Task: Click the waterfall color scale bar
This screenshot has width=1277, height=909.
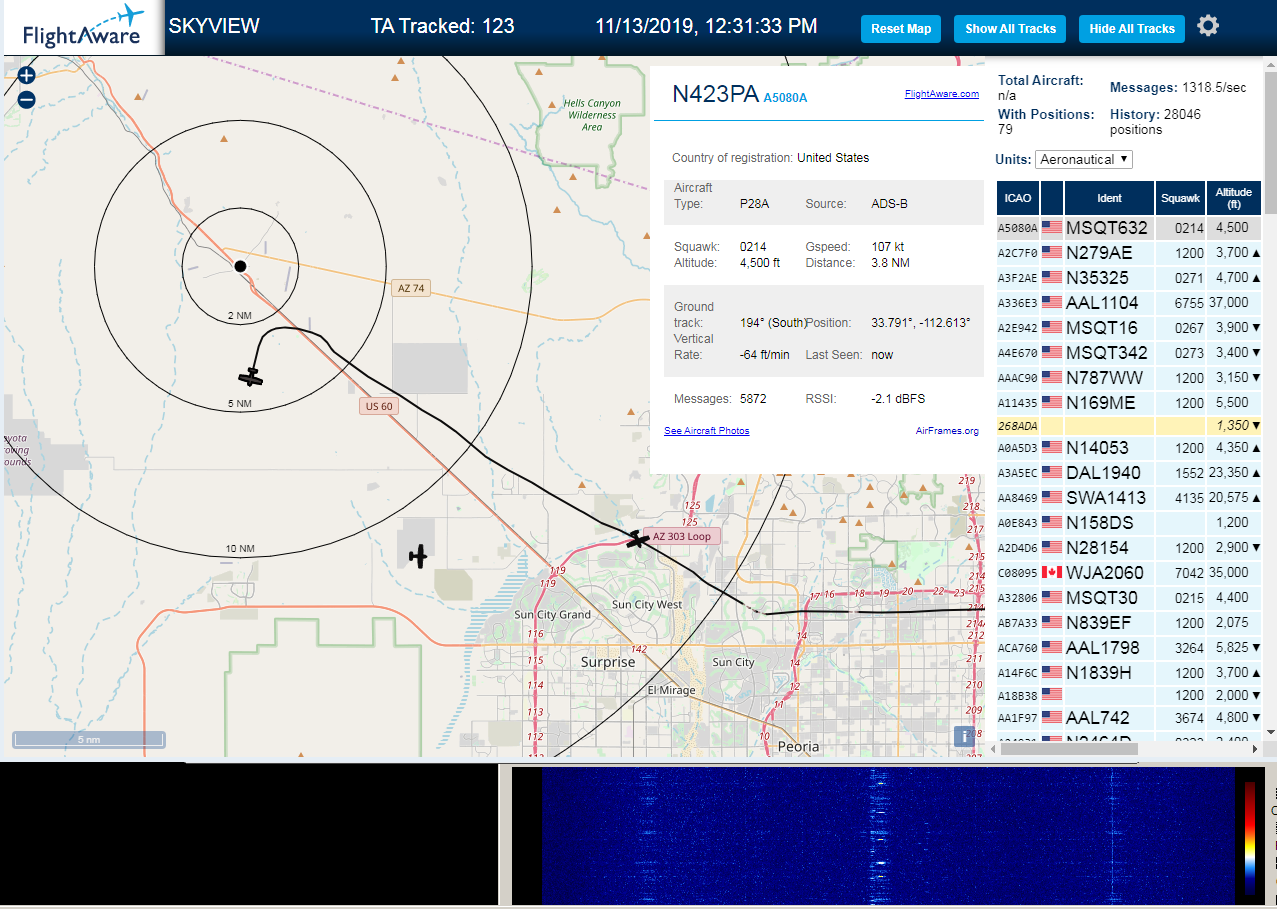Action: (x=1250, y=837)
